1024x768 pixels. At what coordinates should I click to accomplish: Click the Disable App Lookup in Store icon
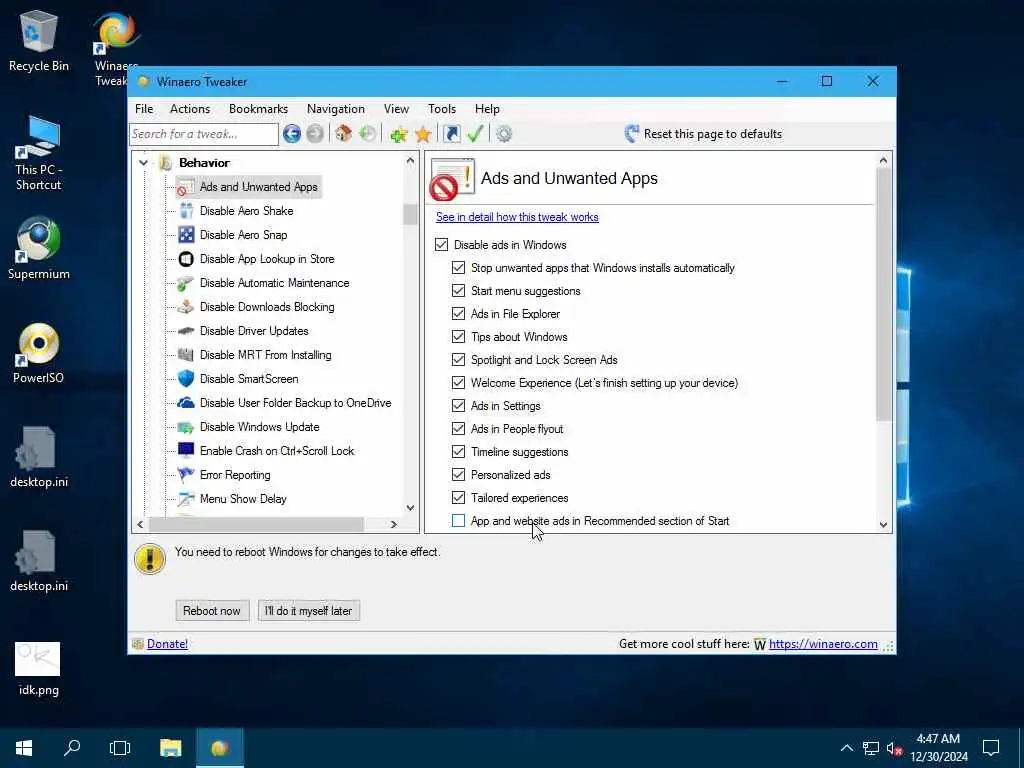point(186,259)
